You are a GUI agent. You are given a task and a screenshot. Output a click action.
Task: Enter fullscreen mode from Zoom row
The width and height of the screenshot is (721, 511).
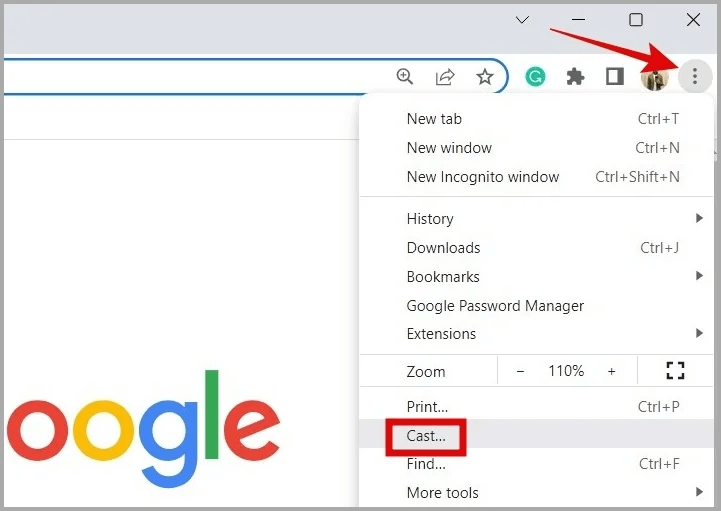pyautogui.click(x=675, y=370)
